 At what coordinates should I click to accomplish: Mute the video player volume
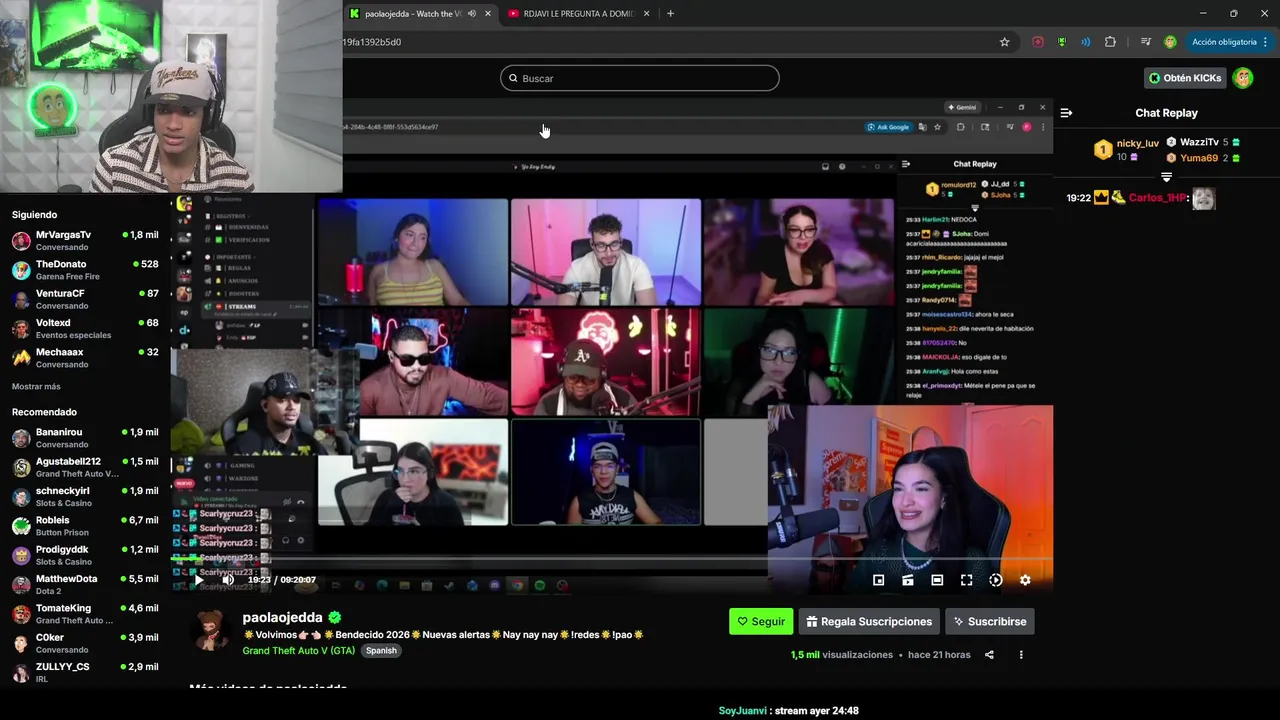coord(228,580)
